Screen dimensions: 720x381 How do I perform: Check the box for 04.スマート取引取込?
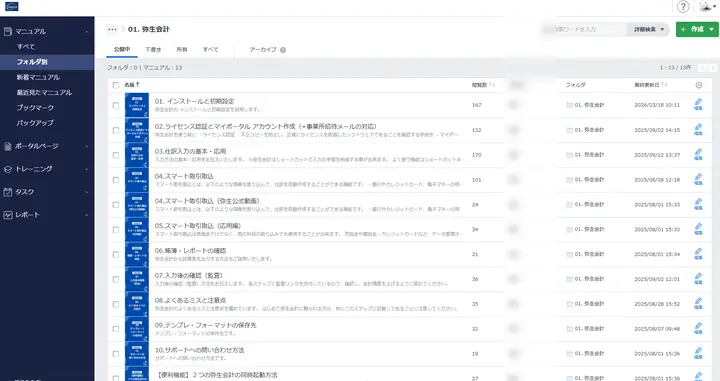coord(116,180)
